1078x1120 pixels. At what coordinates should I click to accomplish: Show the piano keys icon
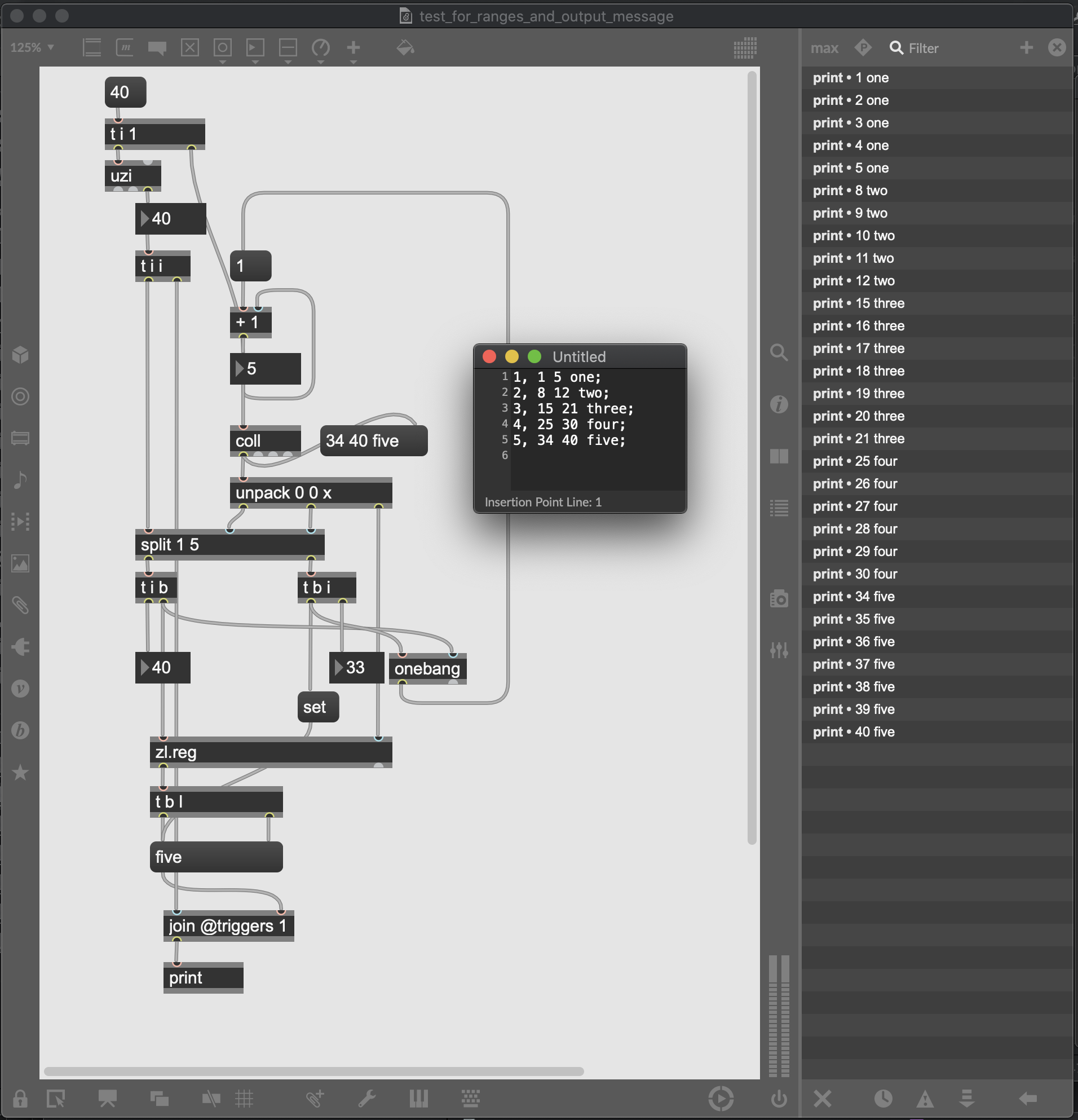pyautogui.click(x=419, y=1098)
